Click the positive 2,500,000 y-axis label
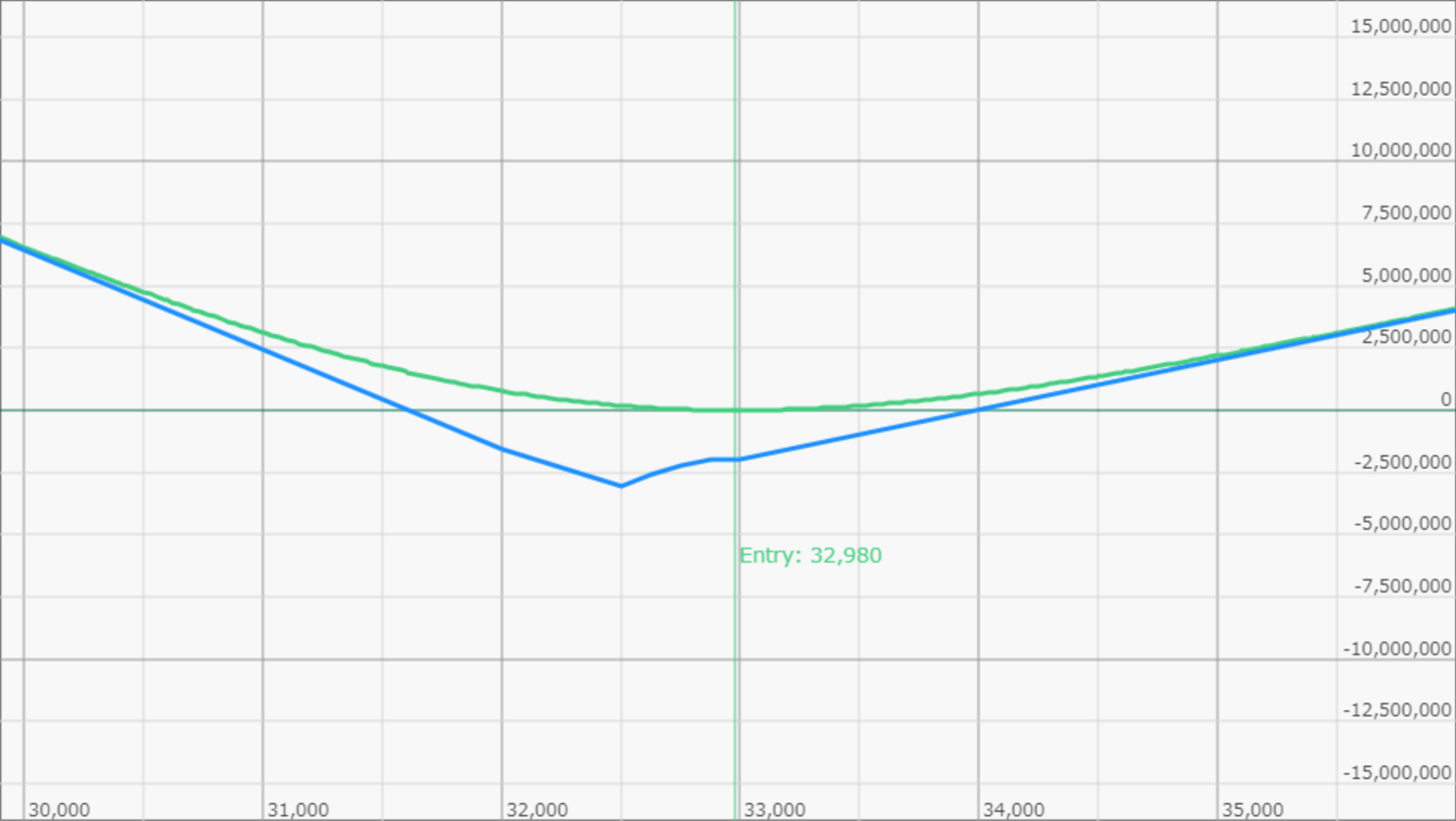Screen dimensions: 1456x821 click(x=1407, y=337)
